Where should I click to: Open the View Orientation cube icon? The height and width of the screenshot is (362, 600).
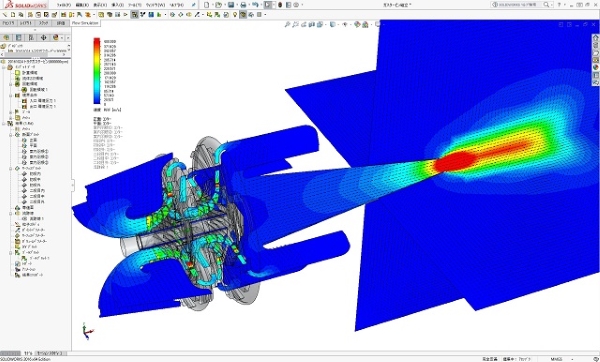pos(333,24)
